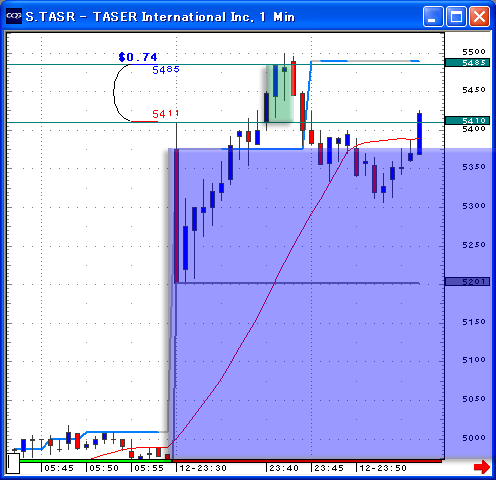Click the 12-23:30 time axis label
The width and height of the screenshot is (496, 480).
203,468
